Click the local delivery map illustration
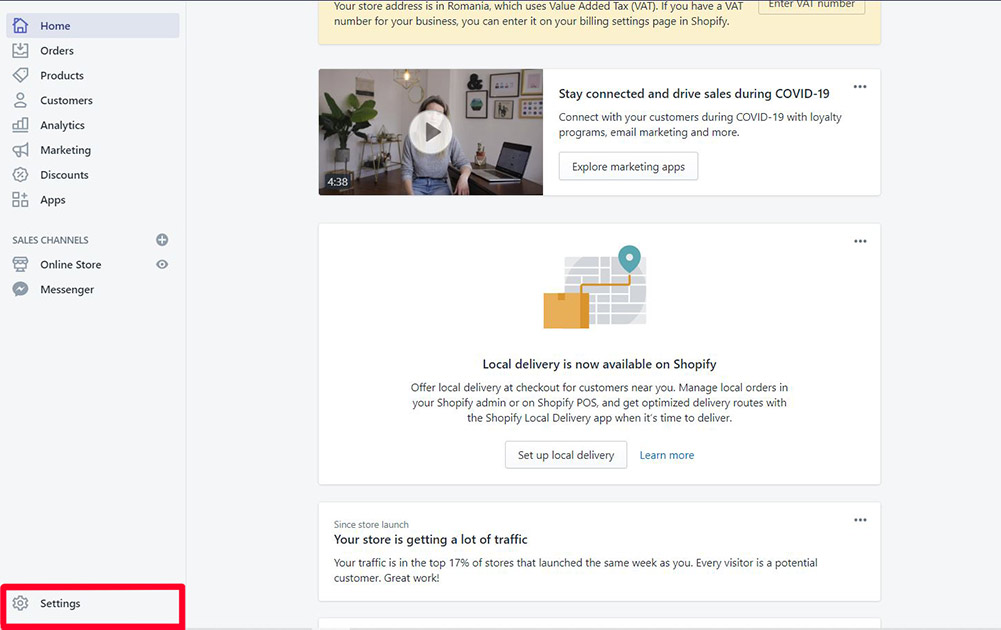 (595, 287)
